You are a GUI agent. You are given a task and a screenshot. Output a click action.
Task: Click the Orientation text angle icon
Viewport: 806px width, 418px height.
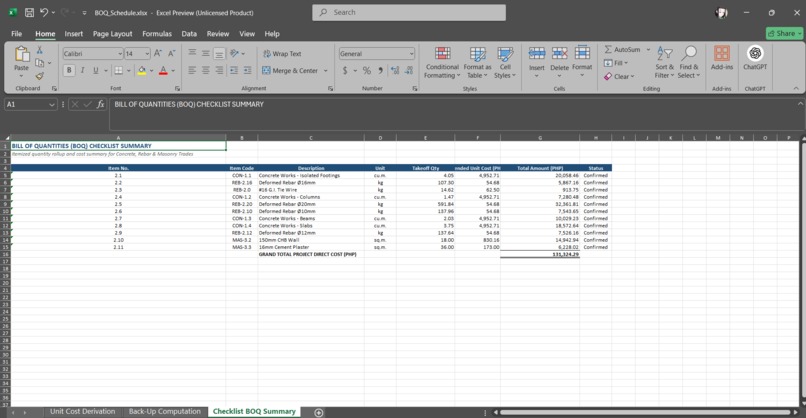(234, 53)
